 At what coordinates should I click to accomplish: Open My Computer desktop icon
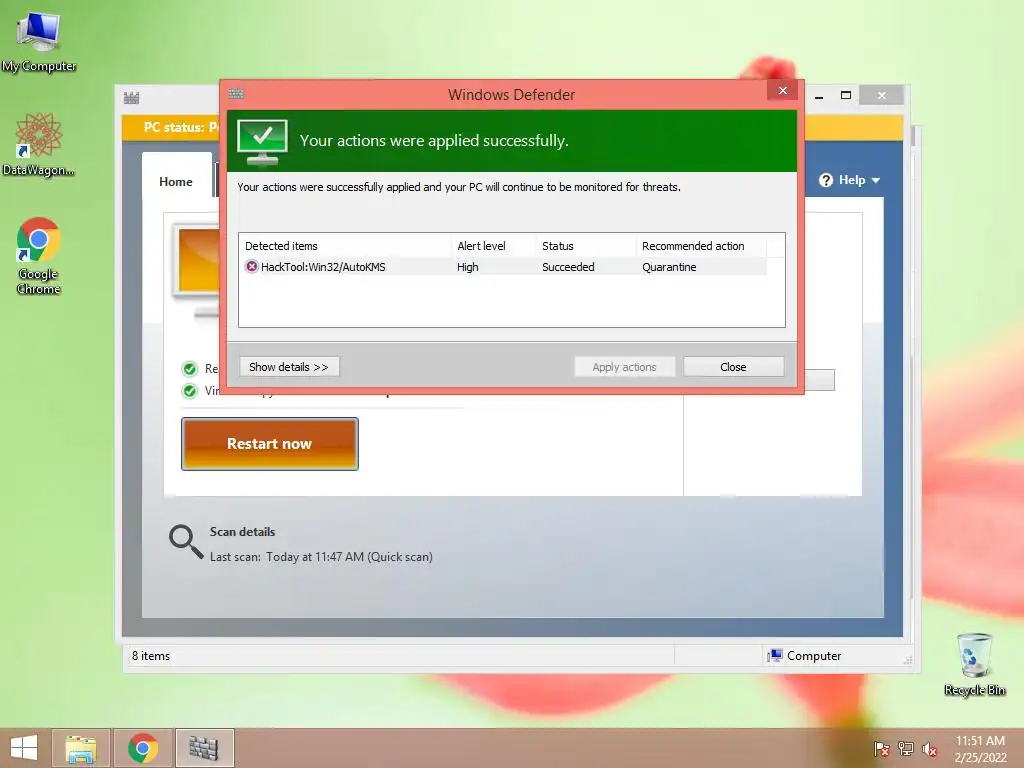tap(39, 40)
